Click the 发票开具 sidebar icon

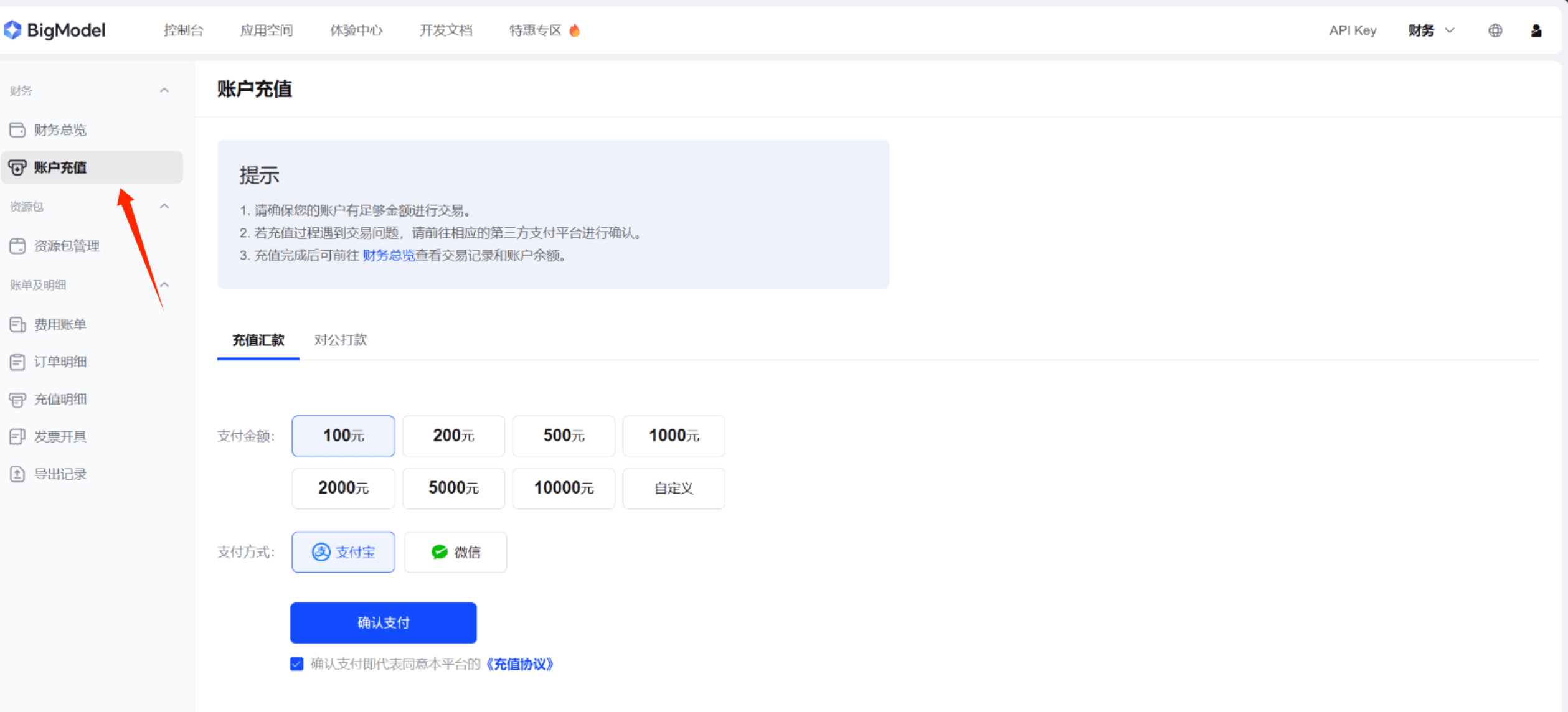(x=17, y=437)
